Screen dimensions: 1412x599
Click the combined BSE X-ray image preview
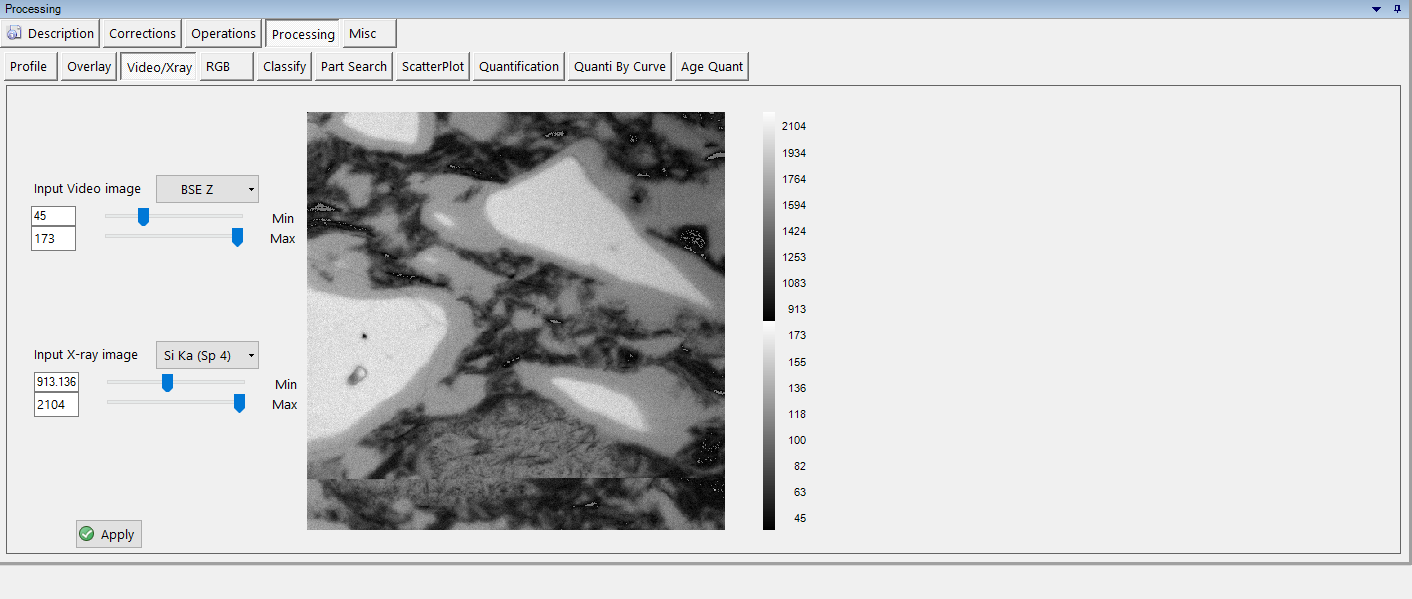[x=515, y=320]
